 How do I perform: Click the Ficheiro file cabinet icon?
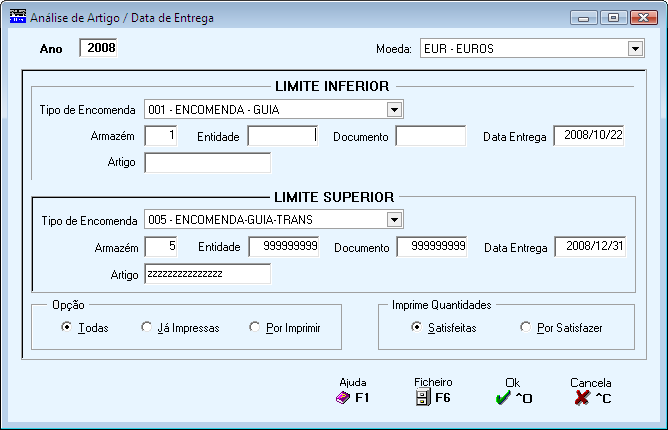tap(423, 398)
